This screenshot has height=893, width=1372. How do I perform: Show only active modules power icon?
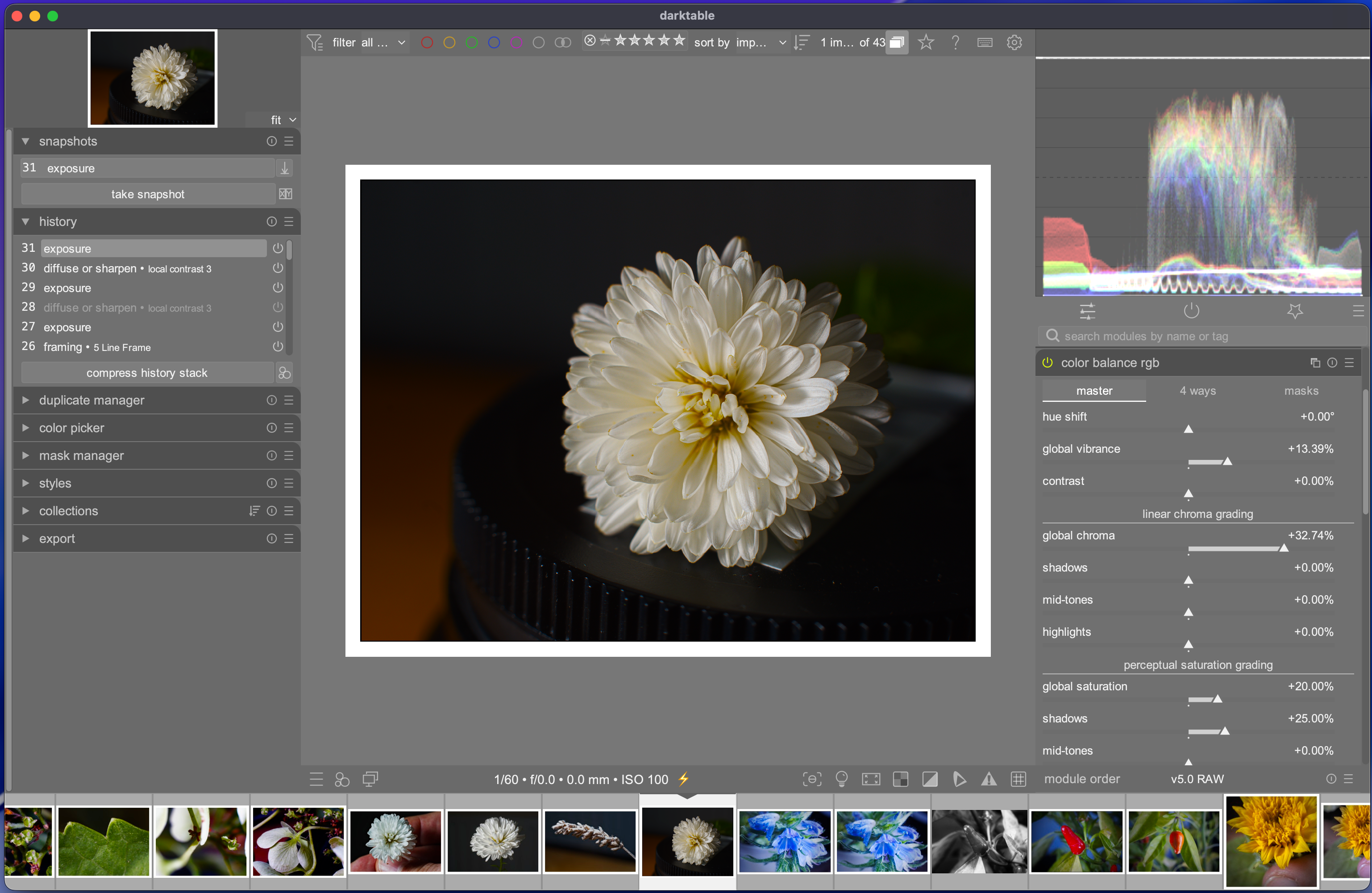1191,311
